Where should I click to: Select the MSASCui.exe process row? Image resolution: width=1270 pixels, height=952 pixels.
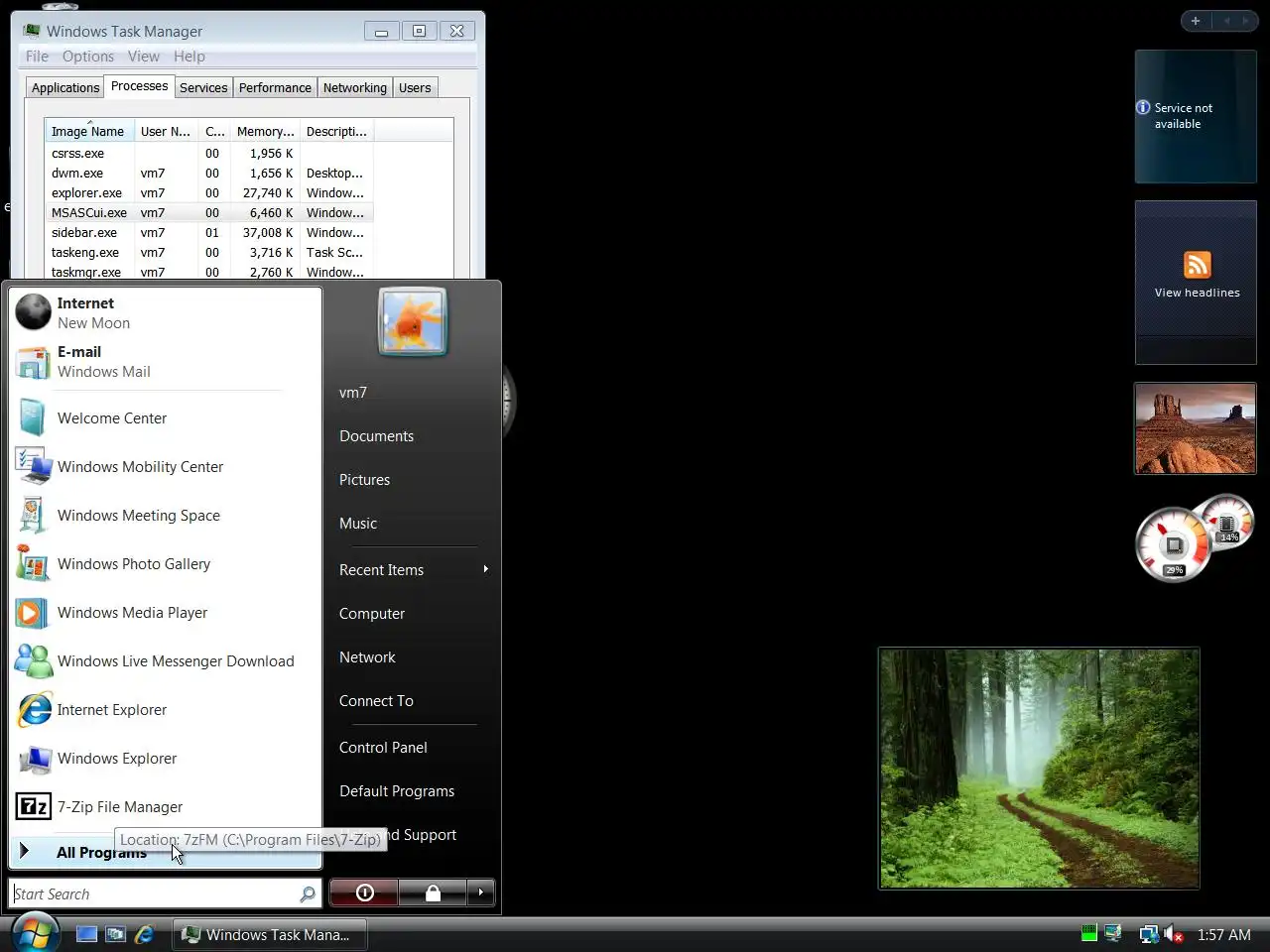click(x=209, y=212)
